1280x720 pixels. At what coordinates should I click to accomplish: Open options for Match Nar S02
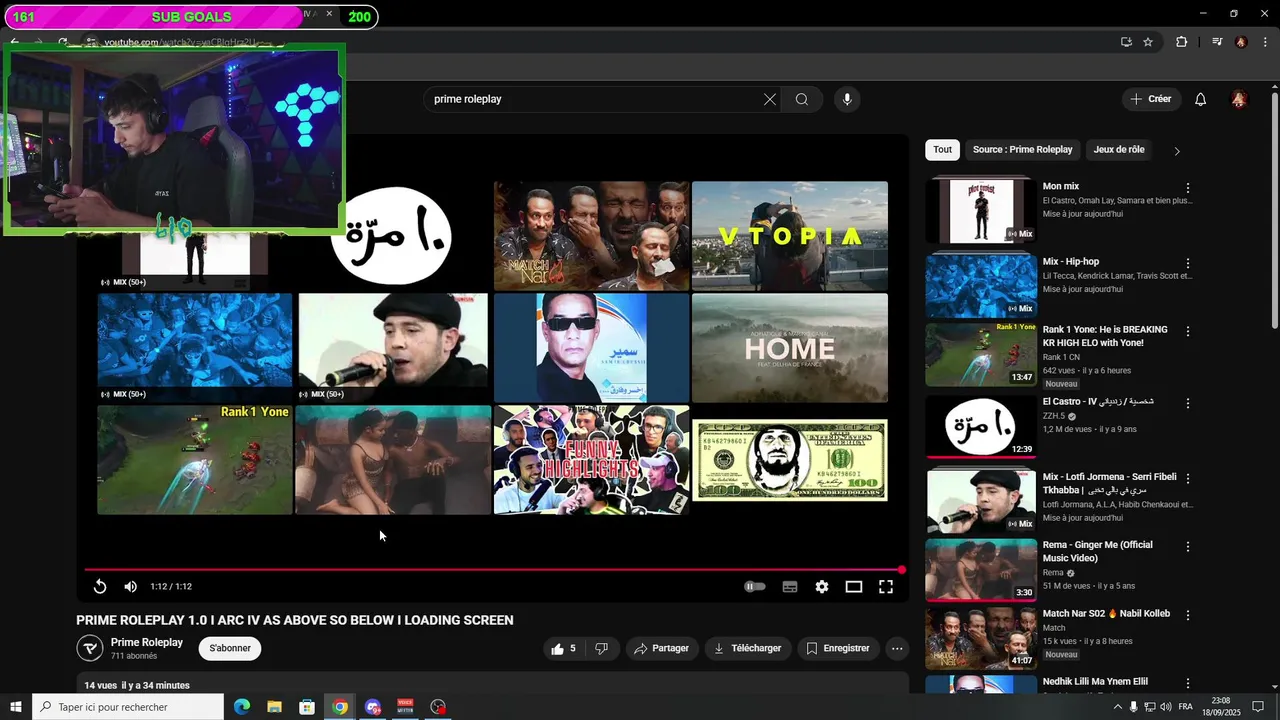pyautogui.click(x=1188, y=615)
